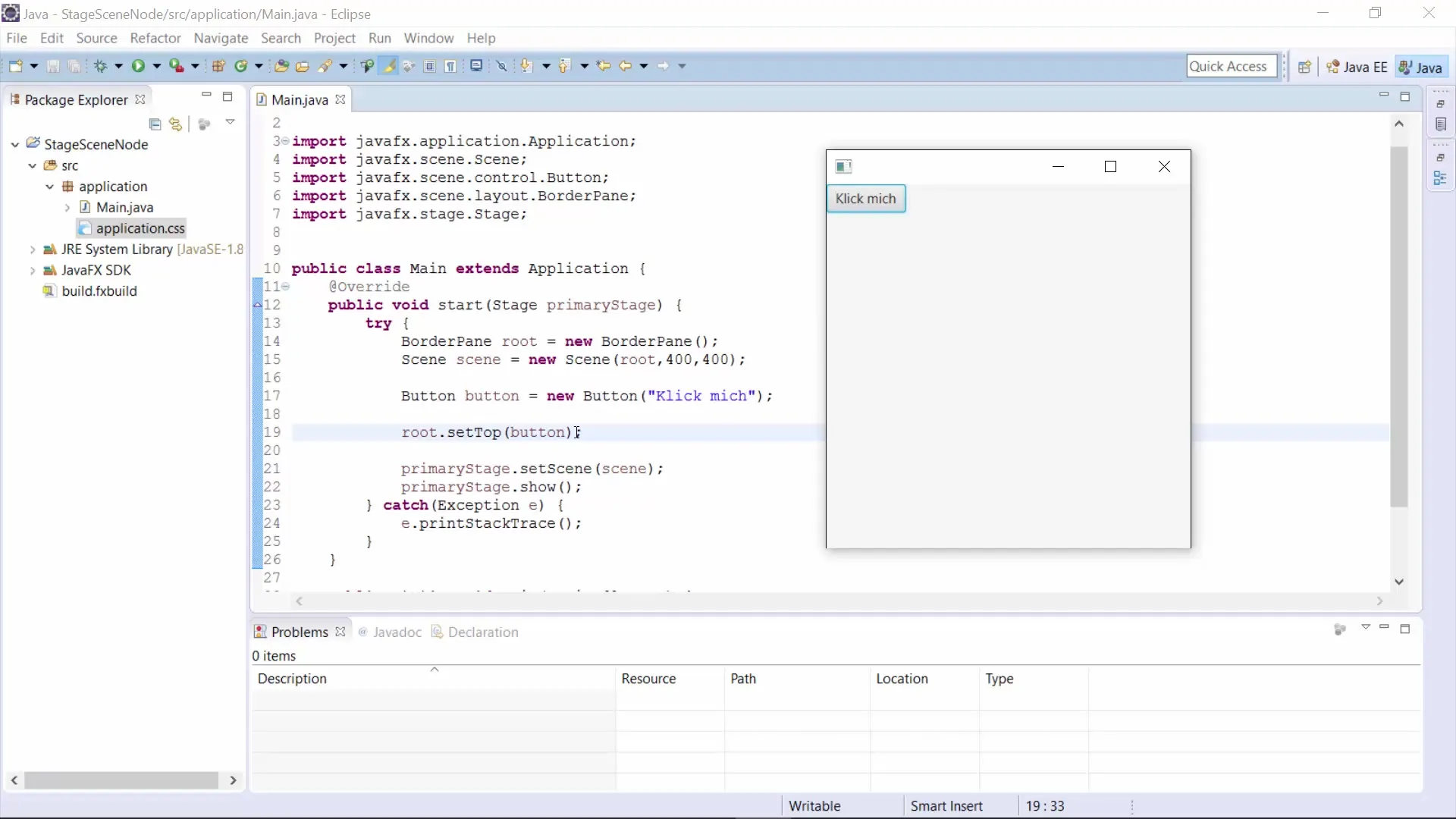Click the Save All toolbar icon
This screenshot has height=819, width=1456.
[x=74, y=66]
